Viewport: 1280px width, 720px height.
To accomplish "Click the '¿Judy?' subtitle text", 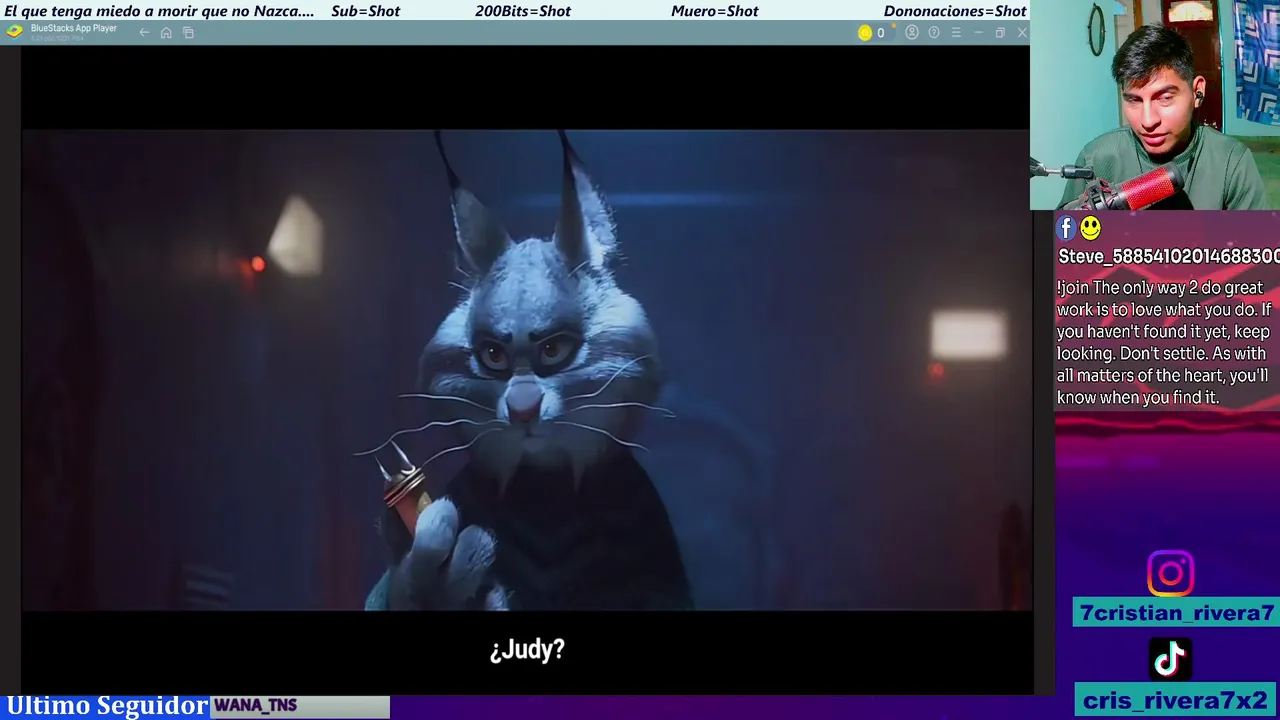I will pyautogui.click(x=527, y=650).
